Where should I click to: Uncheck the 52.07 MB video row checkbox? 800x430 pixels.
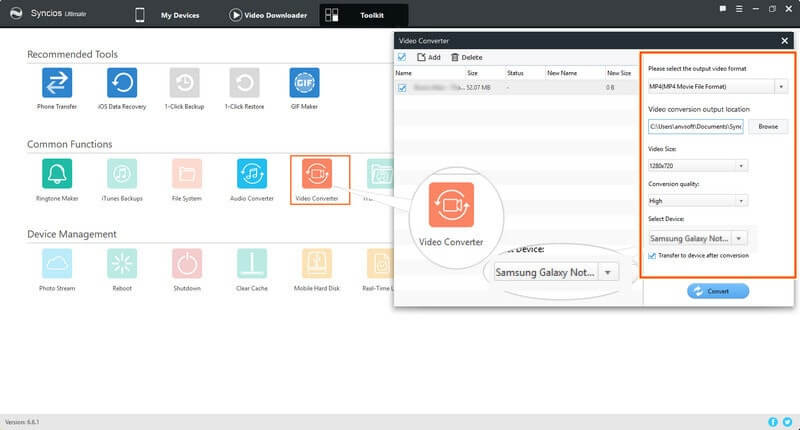coord(402,88)
